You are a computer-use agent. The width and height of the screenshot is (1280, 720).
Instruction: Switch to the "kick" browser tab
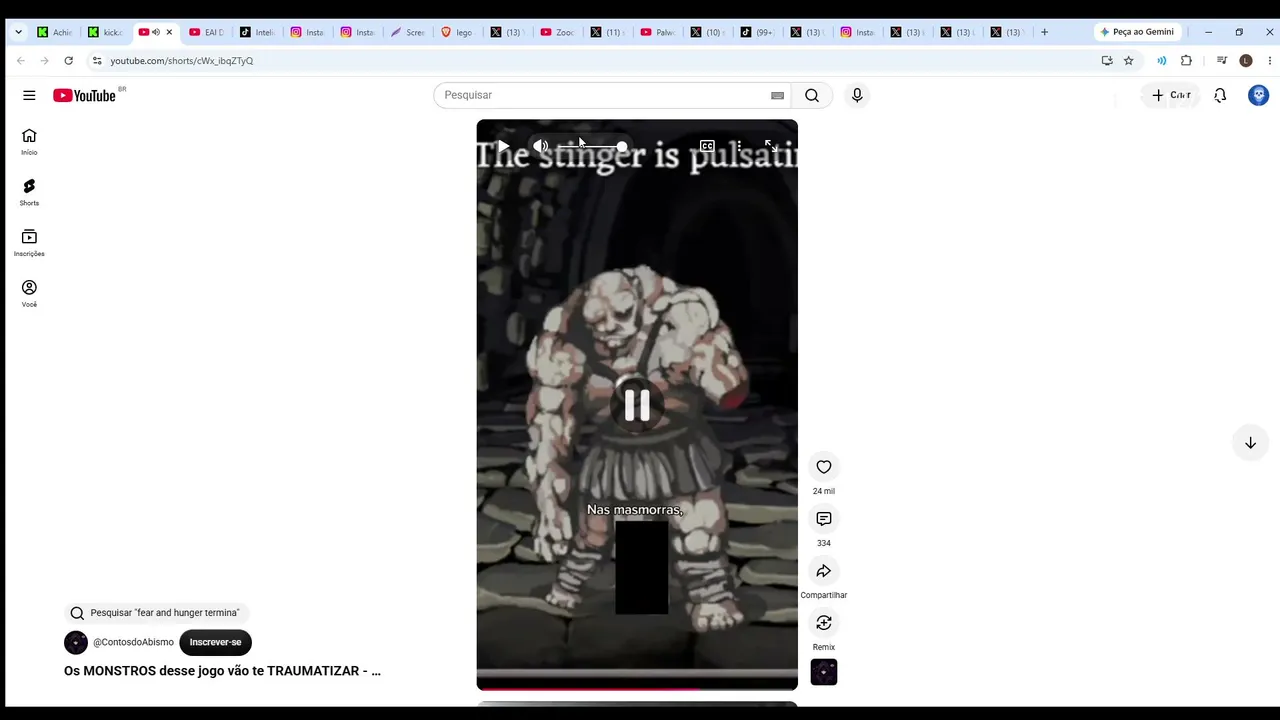(x=105, y=32)
